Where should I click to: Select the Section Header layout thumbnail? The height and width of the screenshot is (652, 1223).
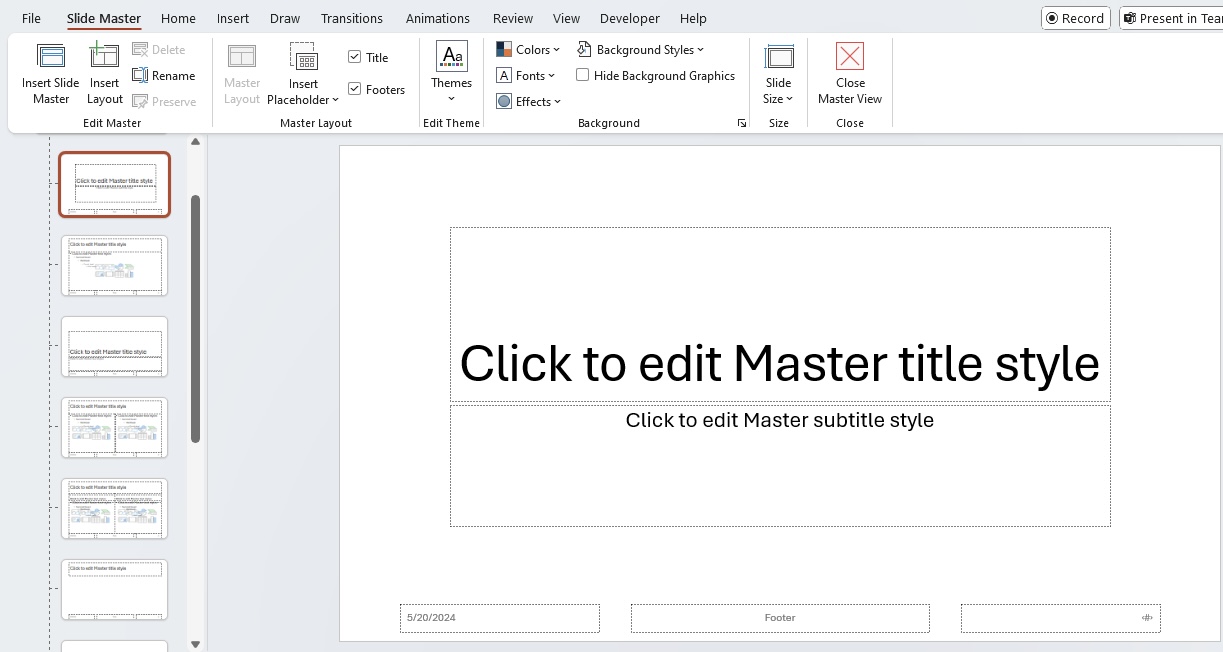coord(115,346)
